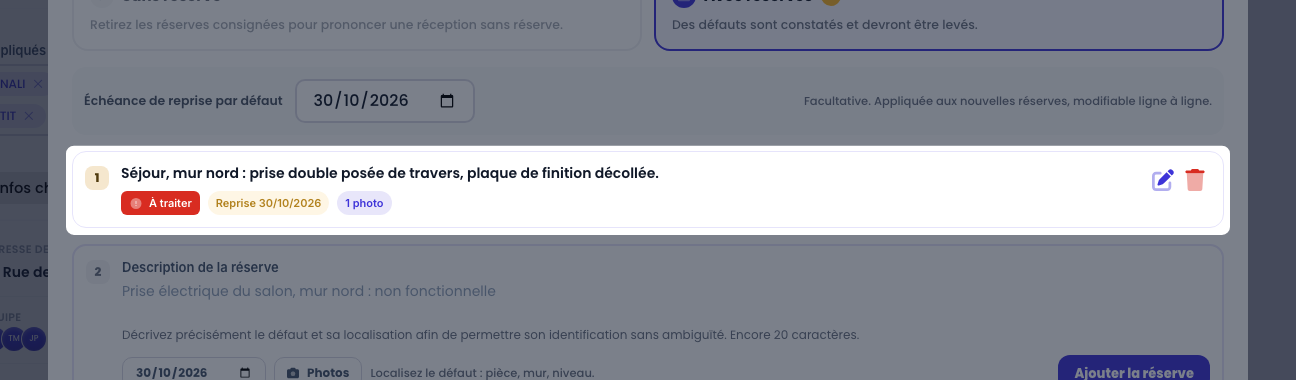Click the reserve 1 title text

click(390, 173)
